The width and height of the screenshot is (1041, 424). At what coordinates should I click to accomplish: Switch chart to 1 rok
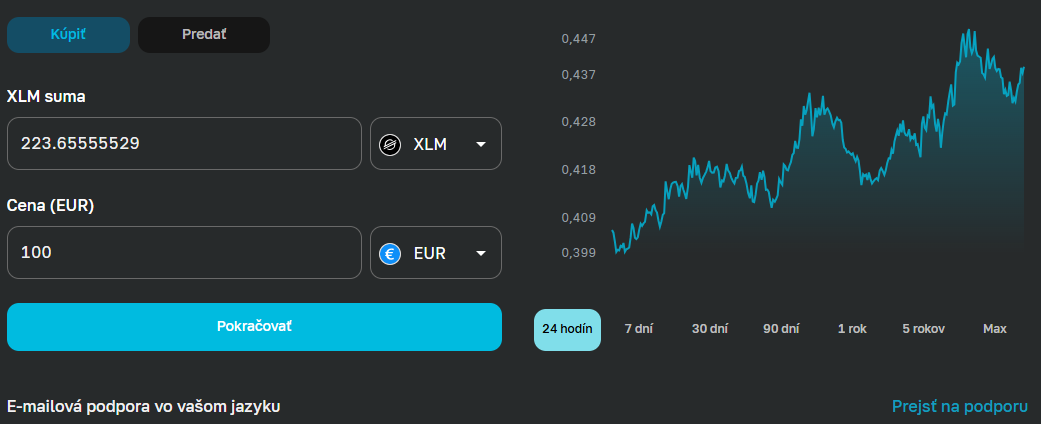tap(852, 329)
